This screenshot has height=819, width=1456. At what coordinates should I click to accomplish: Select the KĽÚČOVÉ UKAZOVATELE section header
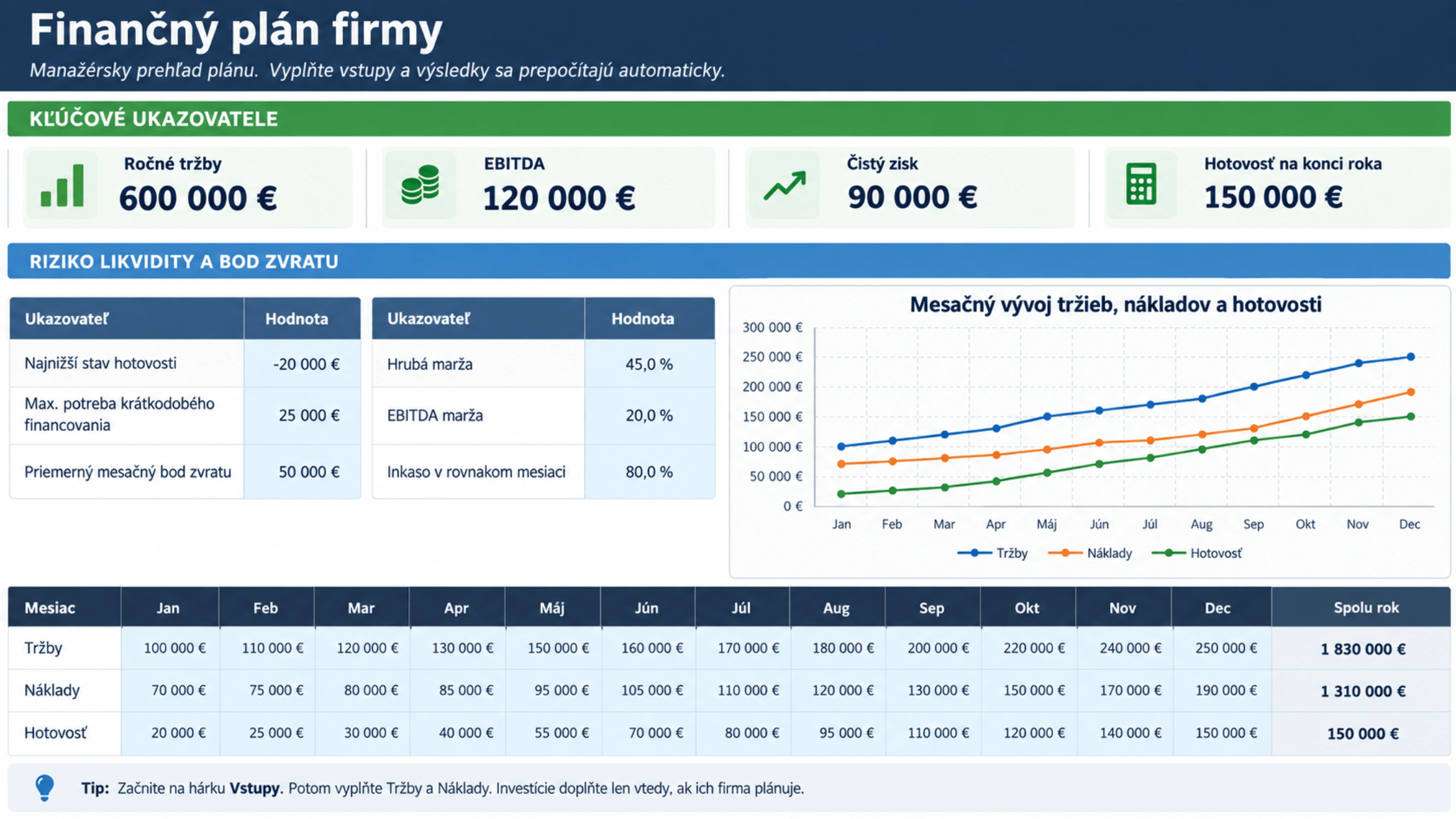[729, 119]
